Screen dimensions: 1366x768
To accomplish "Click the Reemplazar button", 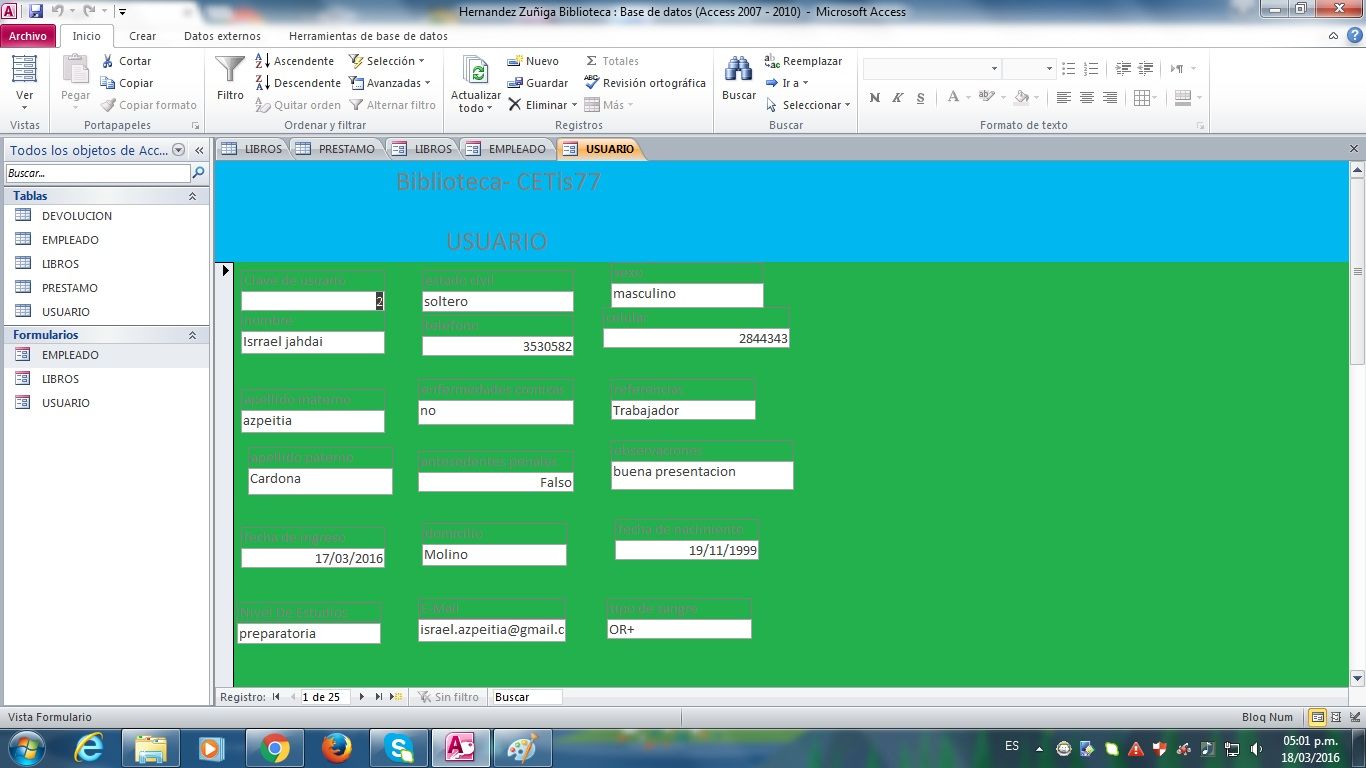I will 803,61.
